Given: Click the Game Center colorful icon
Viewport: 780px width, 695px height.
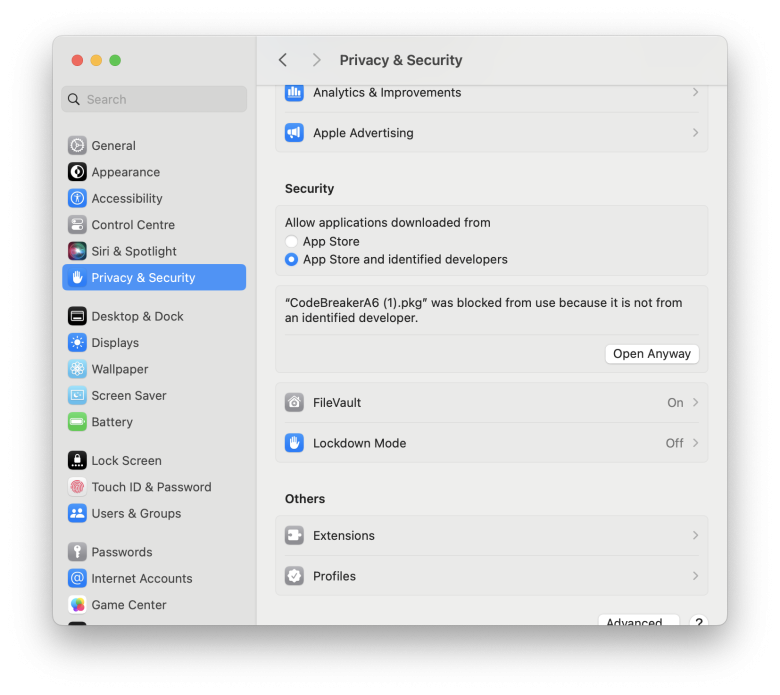Looking at the screenshot, I should (x=77, y=604).
